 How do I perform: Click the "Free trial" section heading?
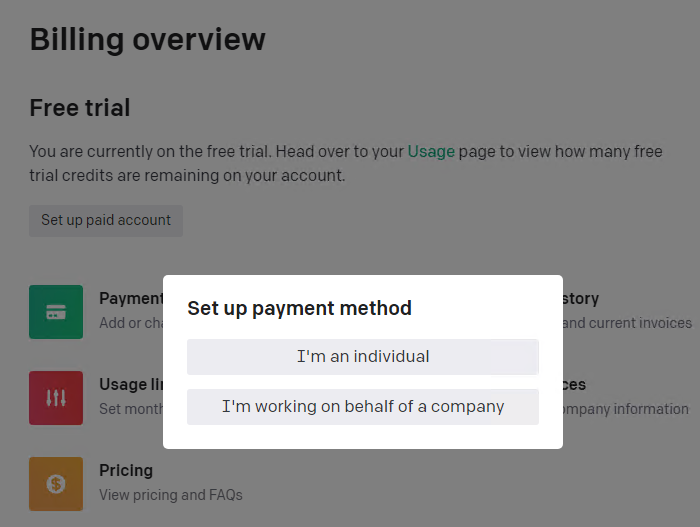pos(80,108)
